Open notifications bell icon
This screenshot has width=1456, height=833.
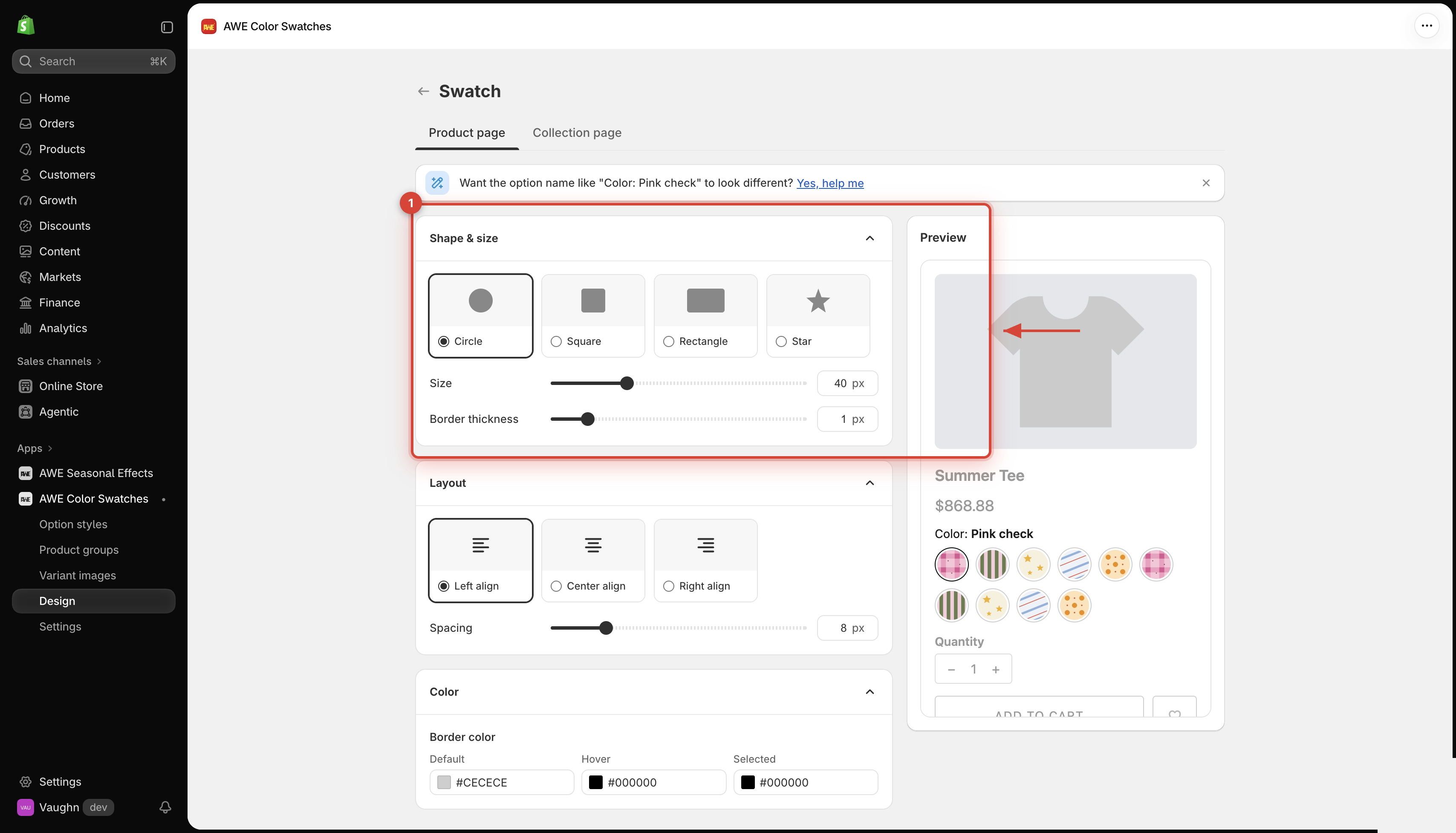click(165, 807)
